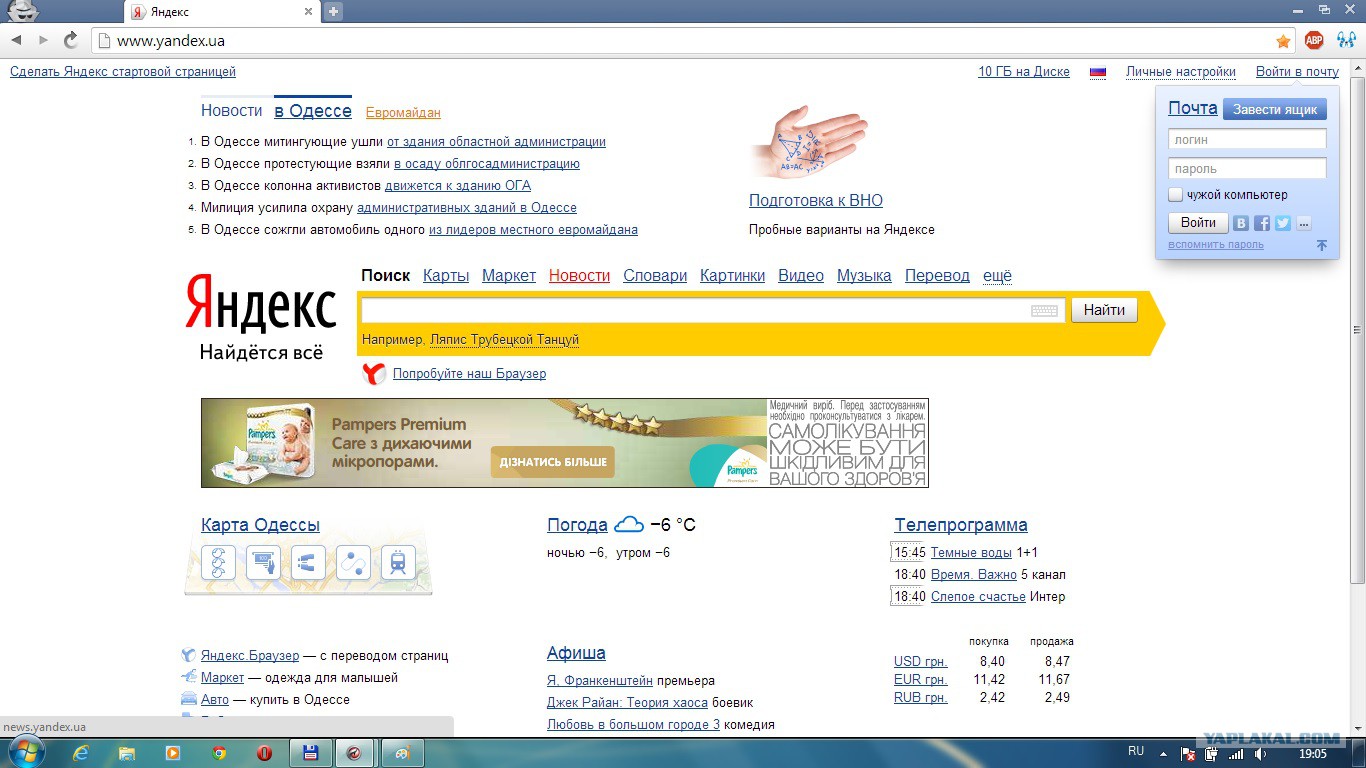Click the Russian flag language icon
Viewport: 1366px width, 768px height.
(1098, 72)
